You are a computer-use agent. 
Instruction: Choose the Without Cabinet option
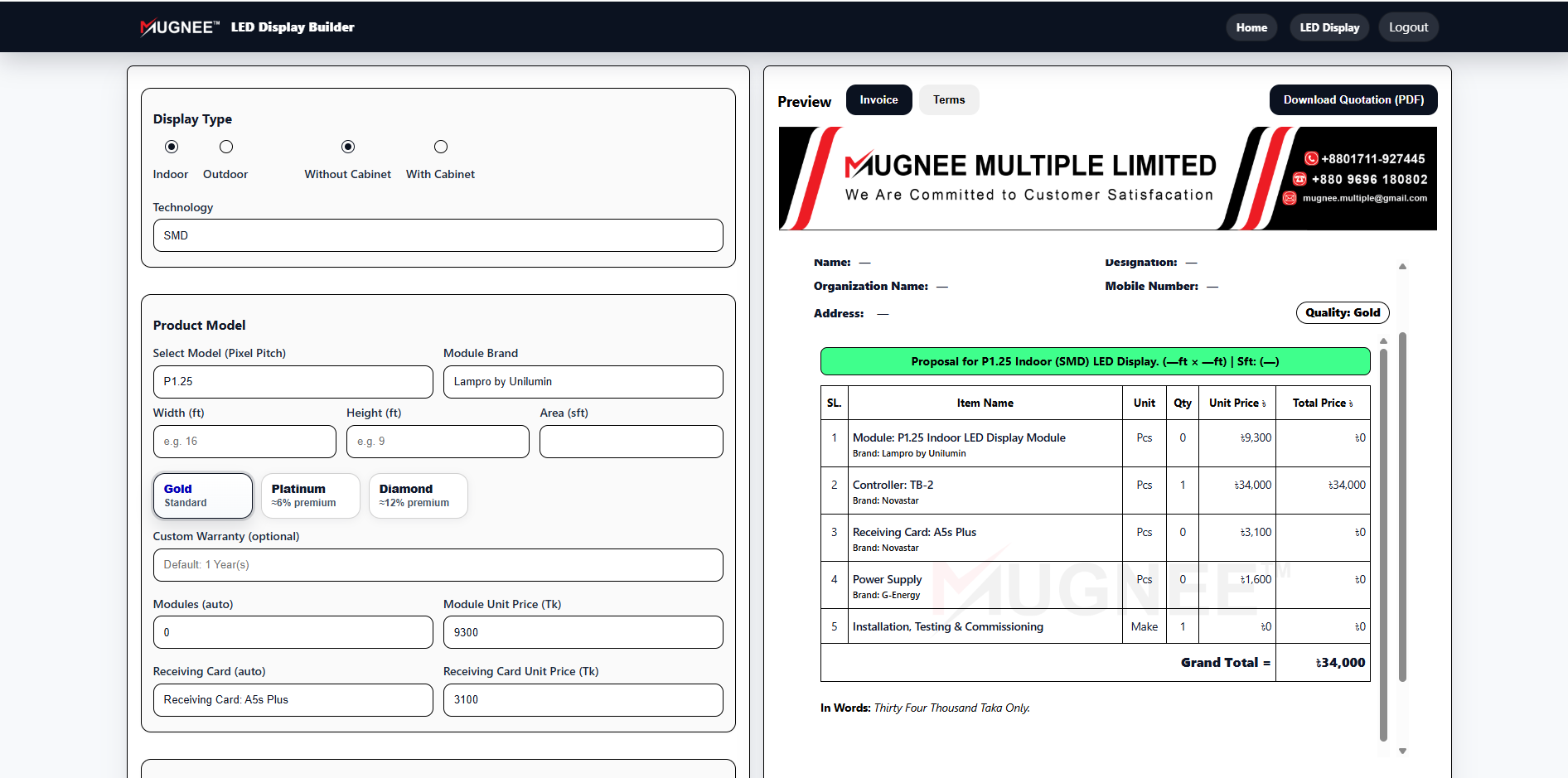tap(348, 147)
